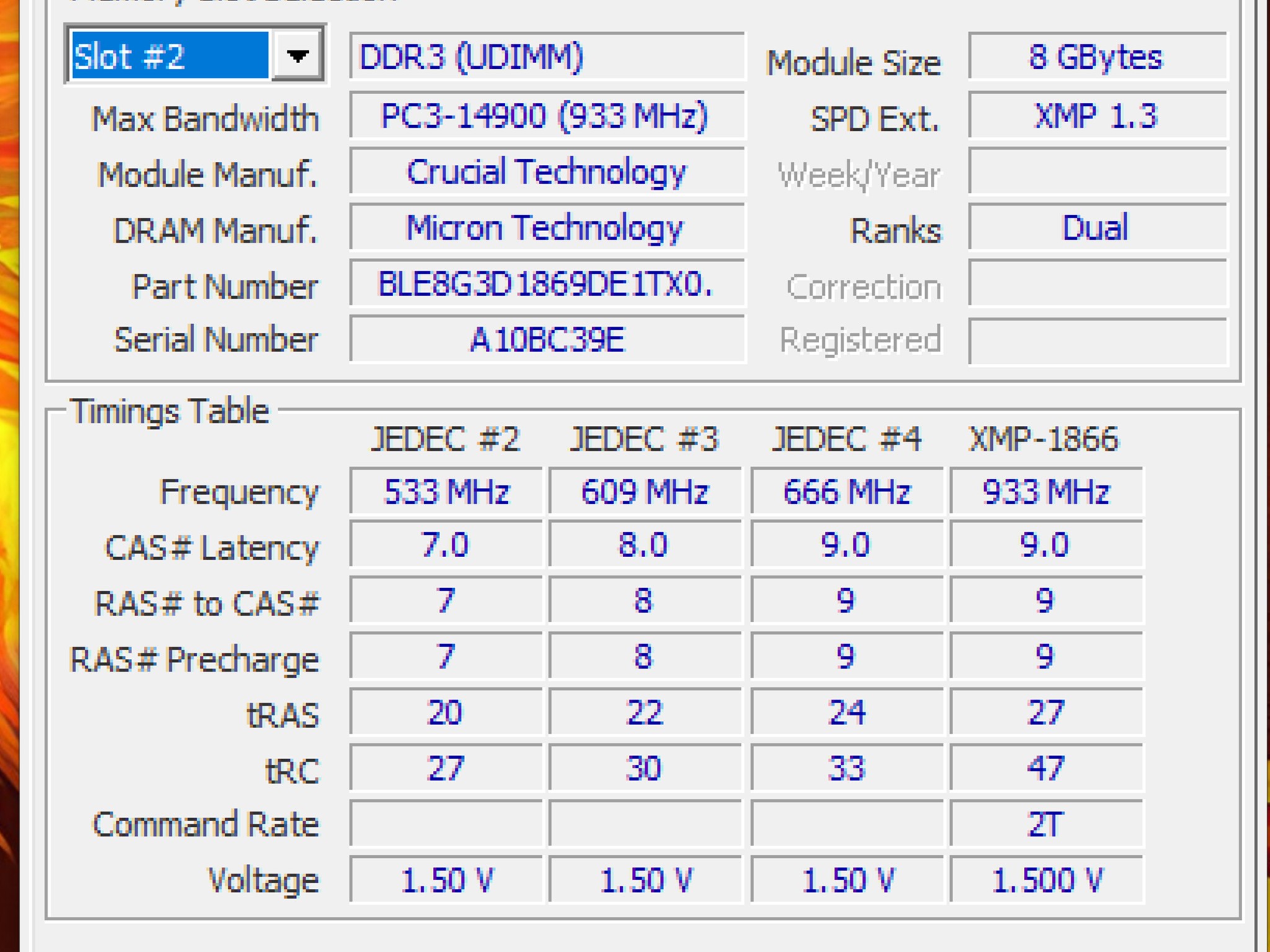
Task: Click the tRC value 47
Action: tap(1046, 768)
